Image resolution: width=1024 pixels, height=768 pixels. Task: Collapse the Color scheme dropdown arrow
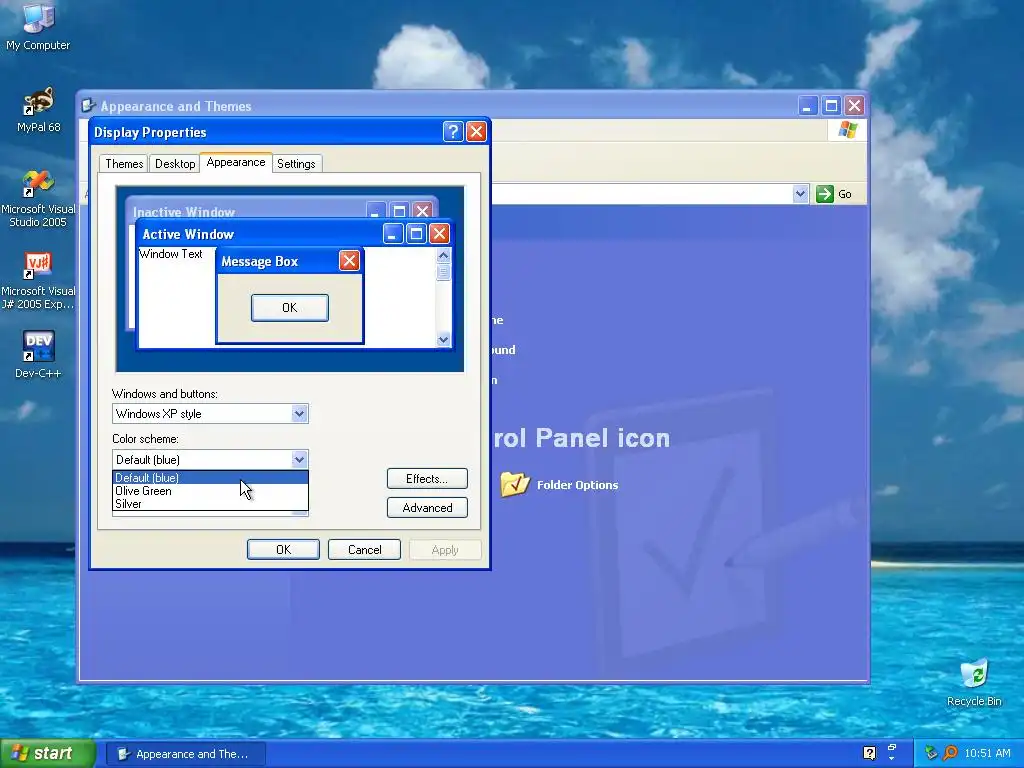point(299,459)
